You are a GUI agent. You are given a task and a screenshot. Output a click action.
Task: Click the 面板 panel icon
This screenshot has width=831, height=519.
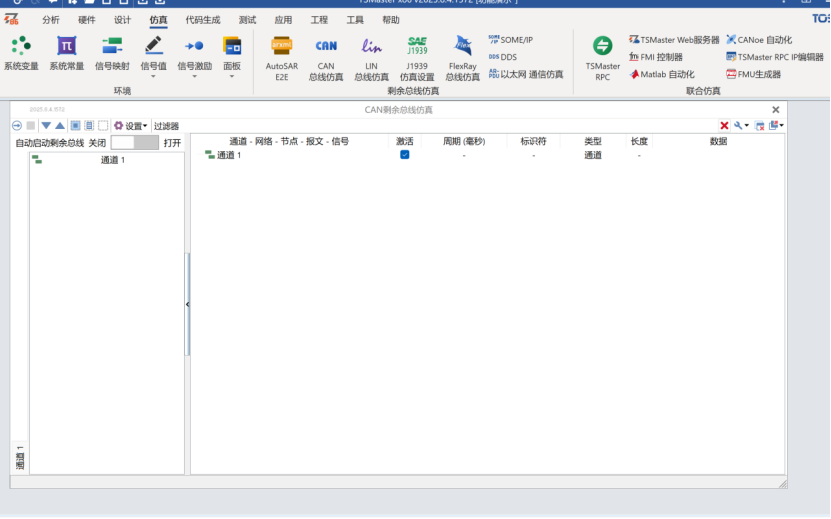click(x=232, y=47)
